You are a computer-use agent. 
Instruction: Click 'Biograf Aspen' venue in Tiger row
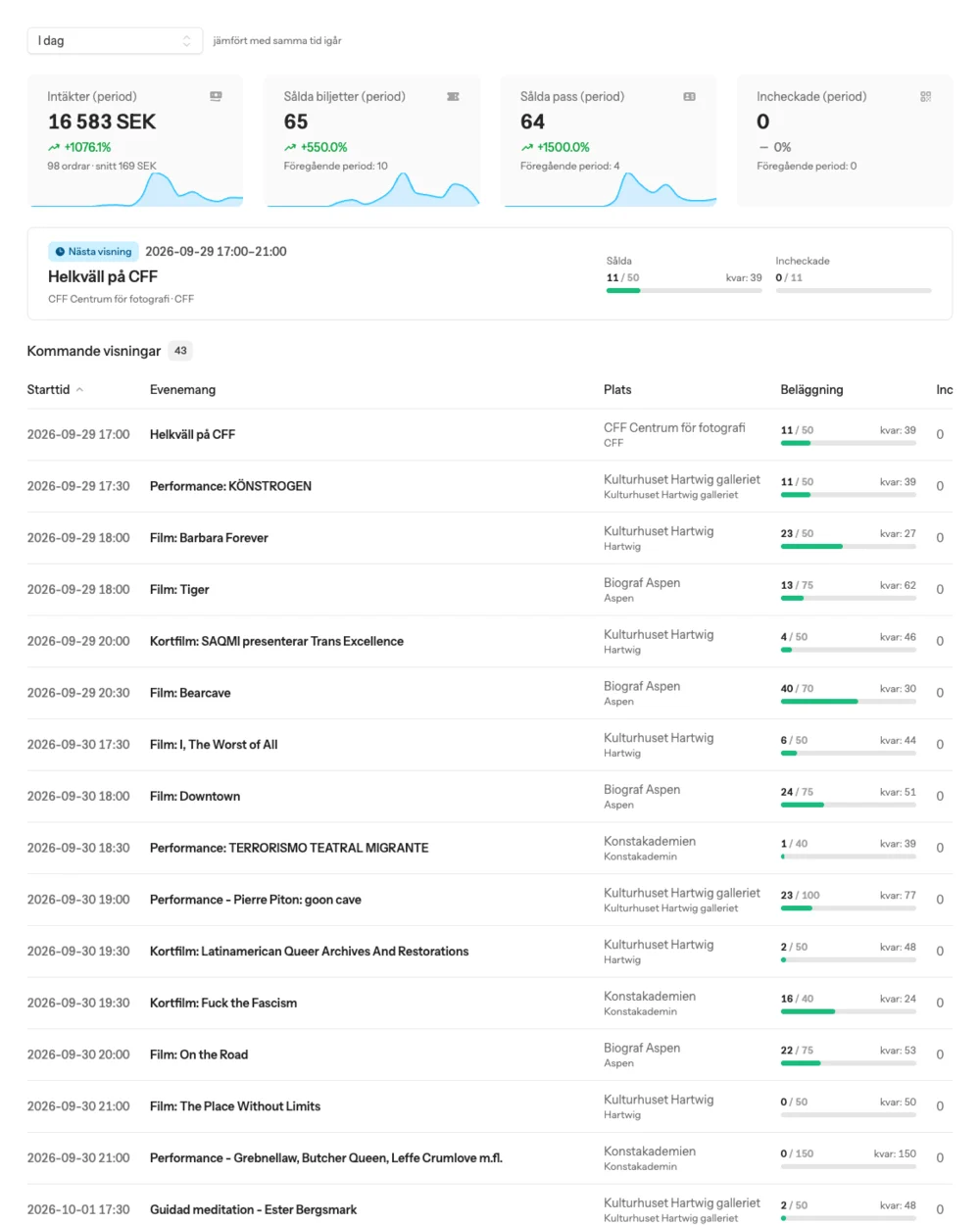(x=642, y=582)
